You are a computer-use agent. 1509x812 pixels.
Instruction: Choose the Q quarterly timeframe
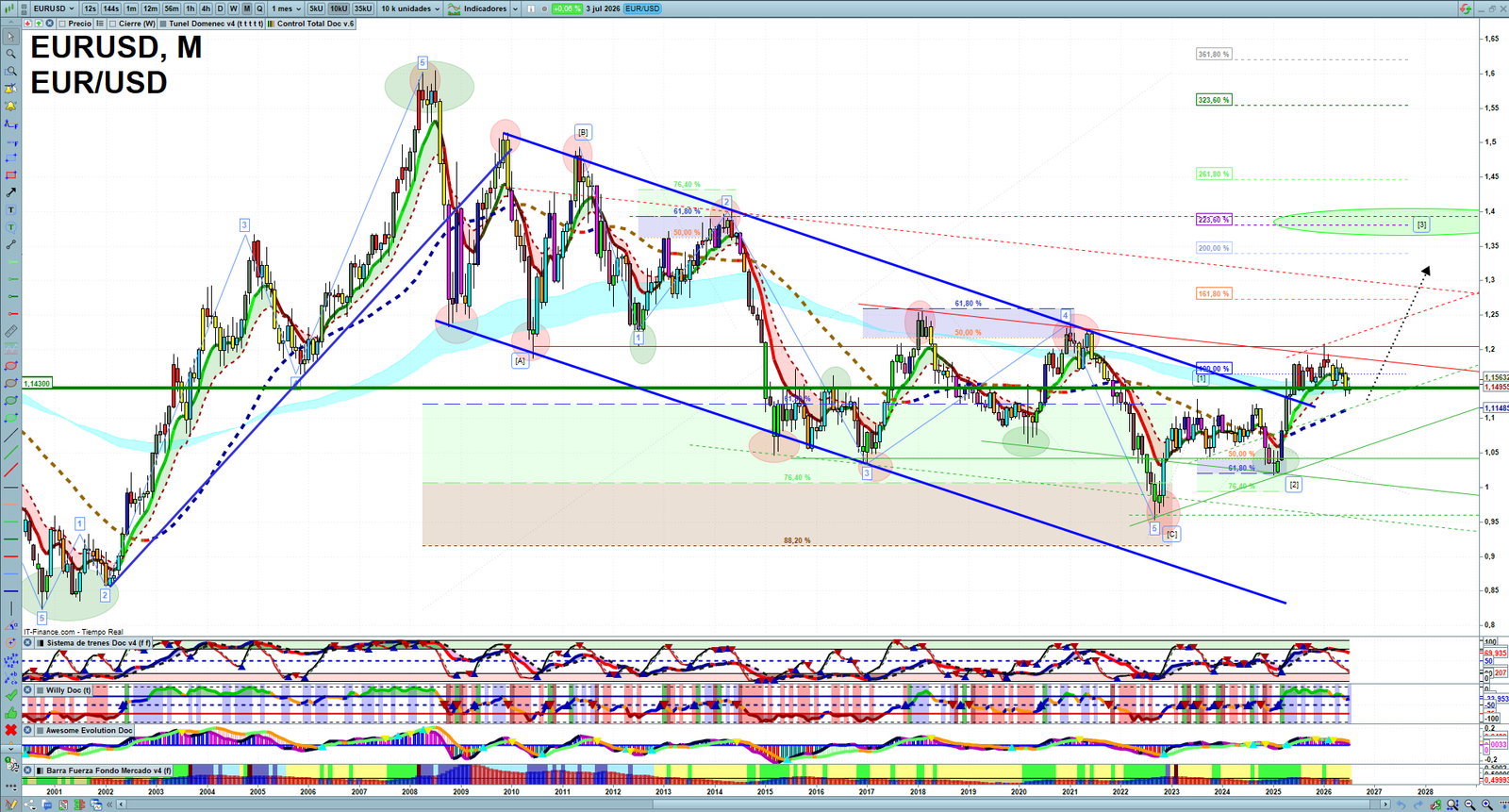[260, 8]
